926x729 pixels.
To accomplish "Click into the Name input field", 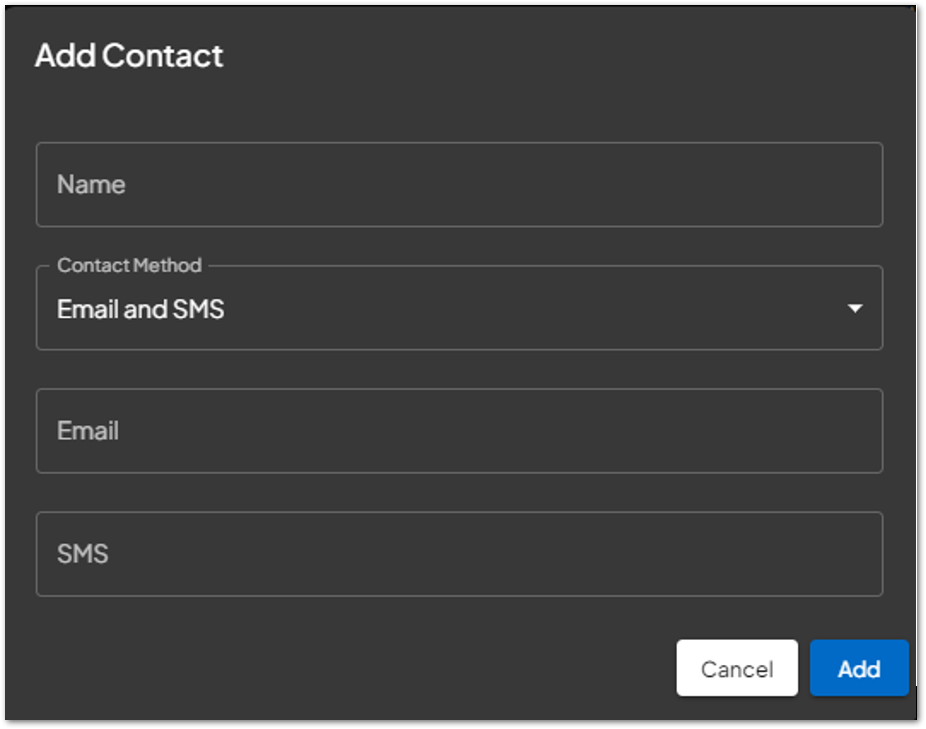I will tap(459, 184).
